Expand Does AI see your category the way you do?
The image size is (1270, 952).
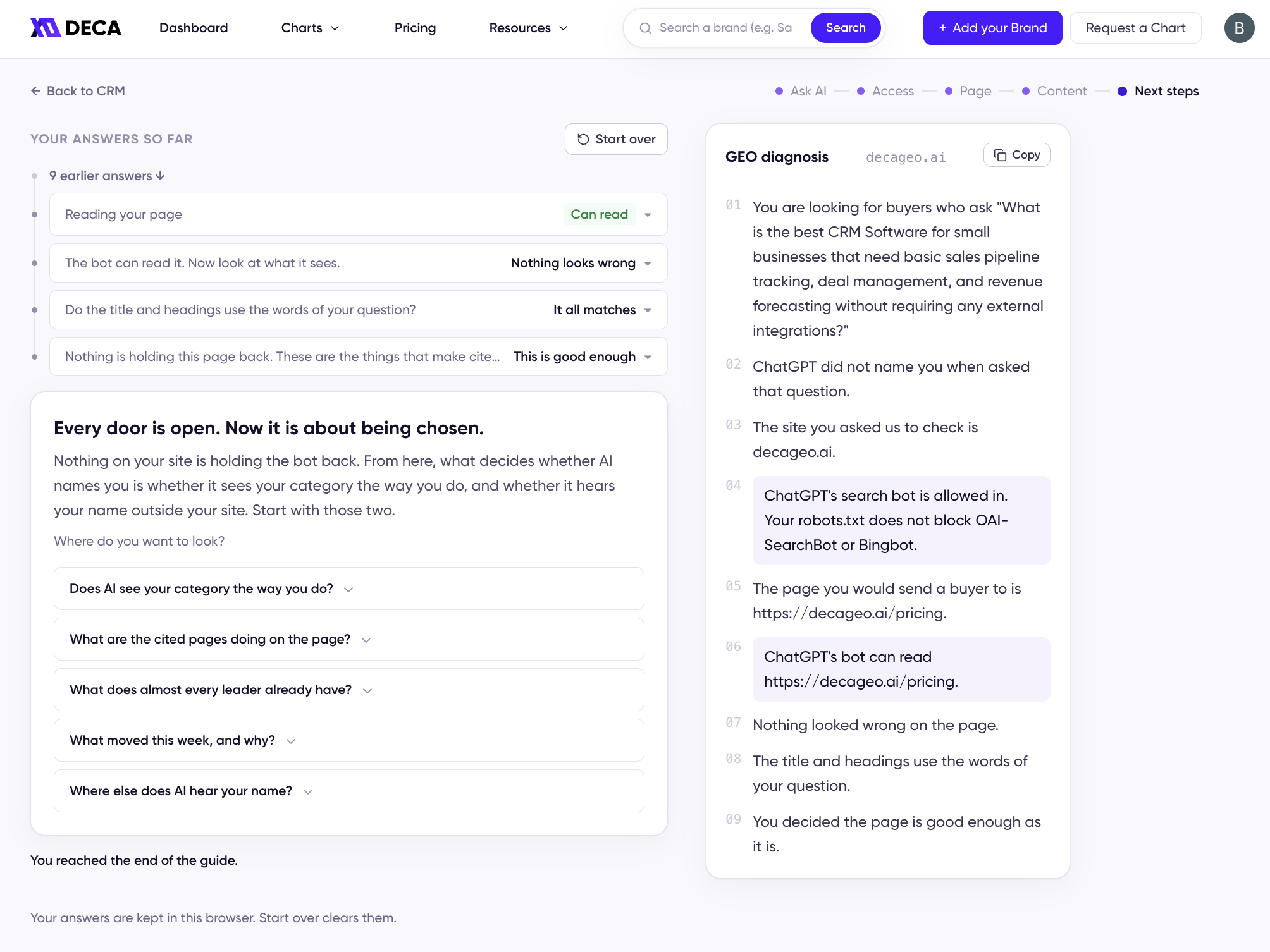point(349,589)
